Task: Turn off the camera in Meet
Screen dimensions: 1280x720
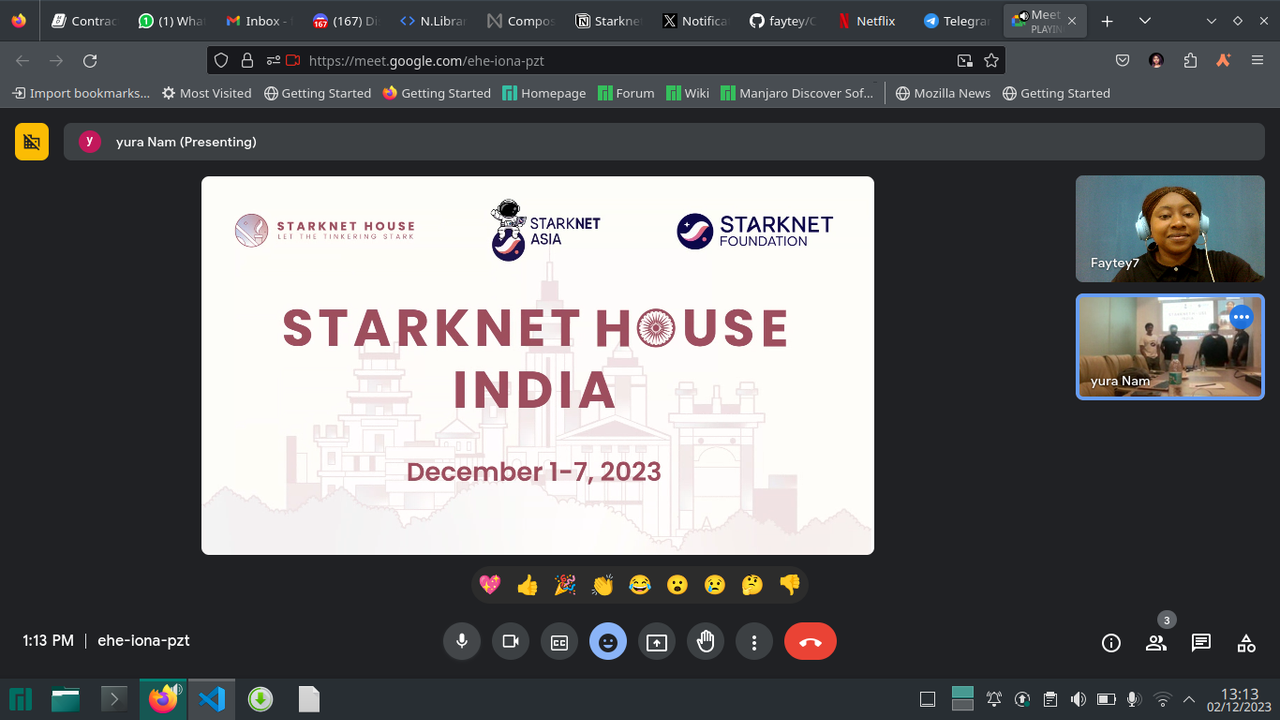Action: [511, 641]
